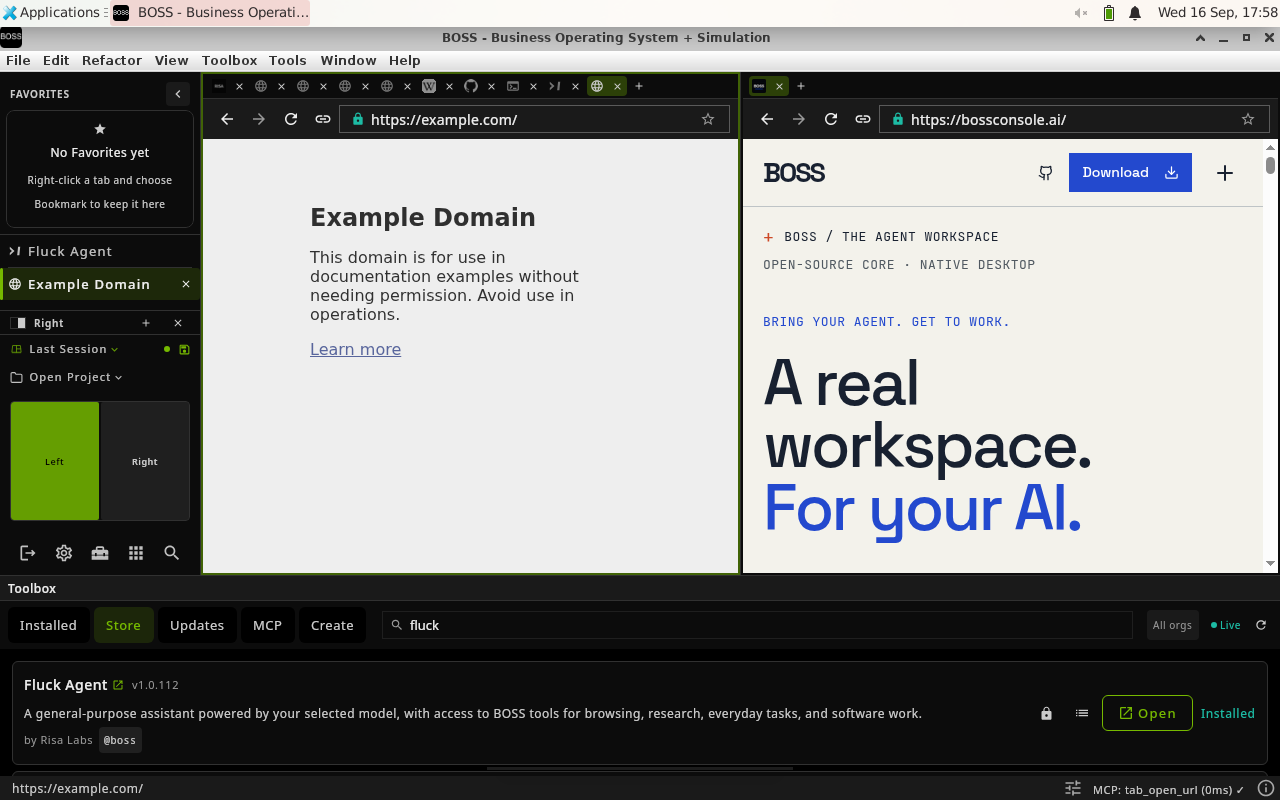1280x800 pixels.
Task: Expand the plus menu on BOSS page
Action: click(x=1225, y=173)
